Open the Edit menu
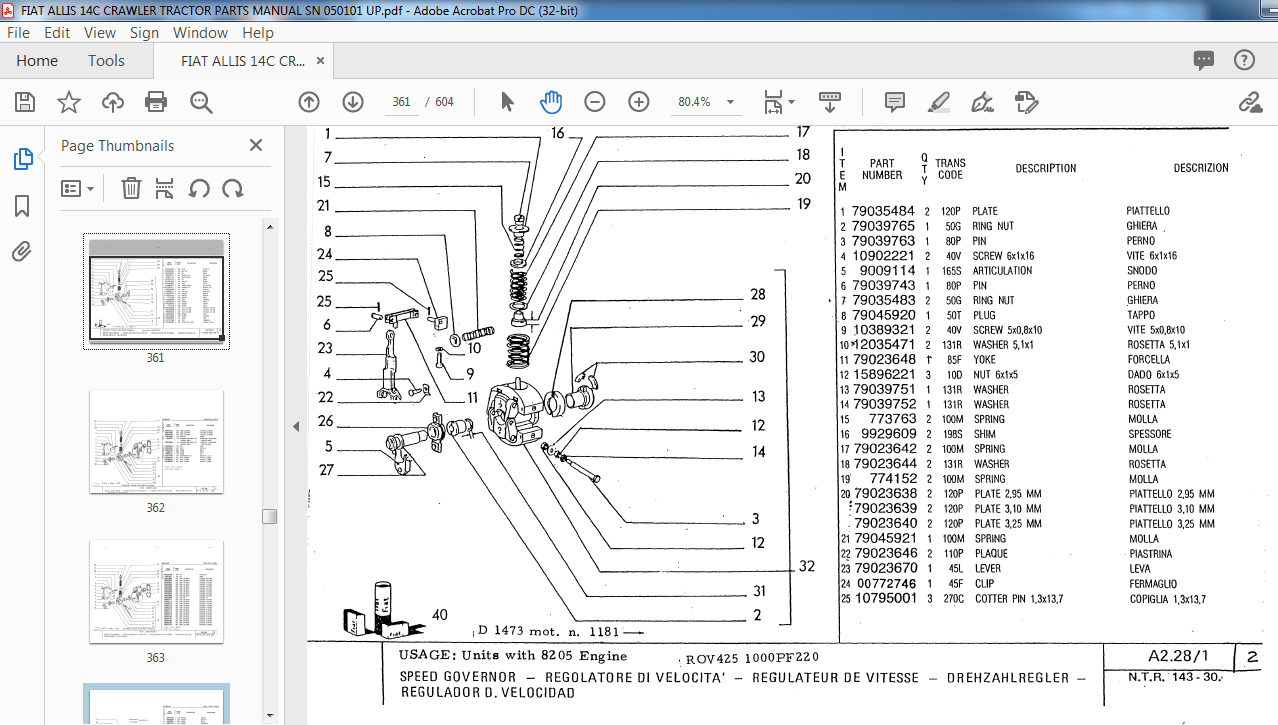This screenshot has width=1278, height=725. coord(57,32)
